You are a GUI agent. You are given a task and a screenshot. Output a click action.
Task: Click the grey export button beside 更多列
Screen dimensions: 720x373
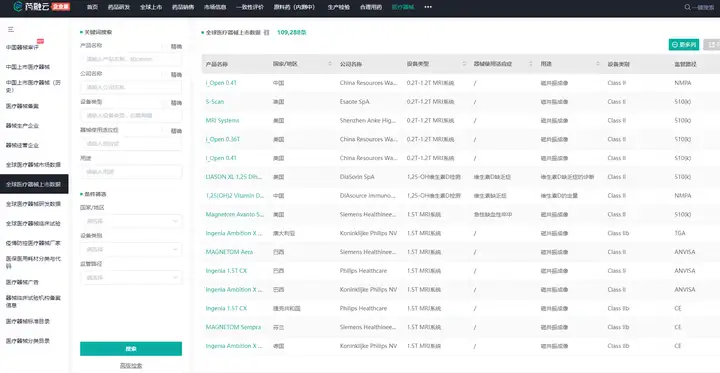[x=711, y=45]
